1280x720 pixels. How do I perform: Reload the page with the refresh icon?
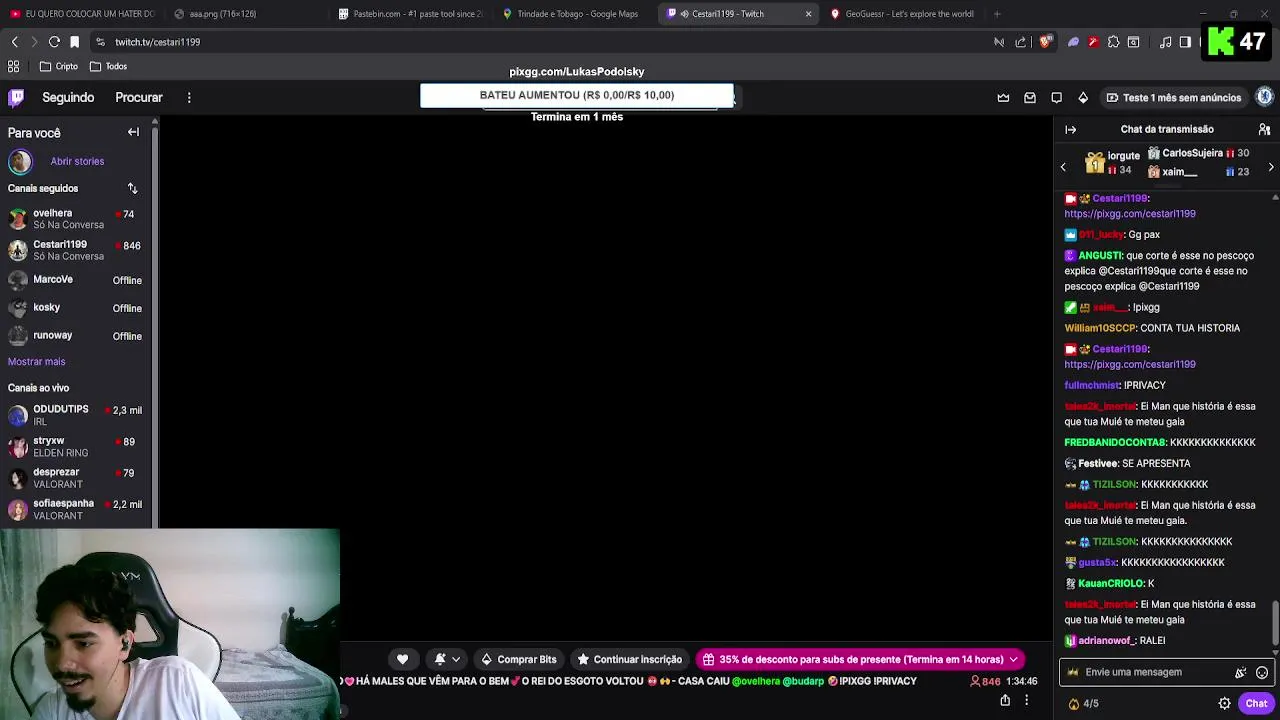tap(54, 42)
